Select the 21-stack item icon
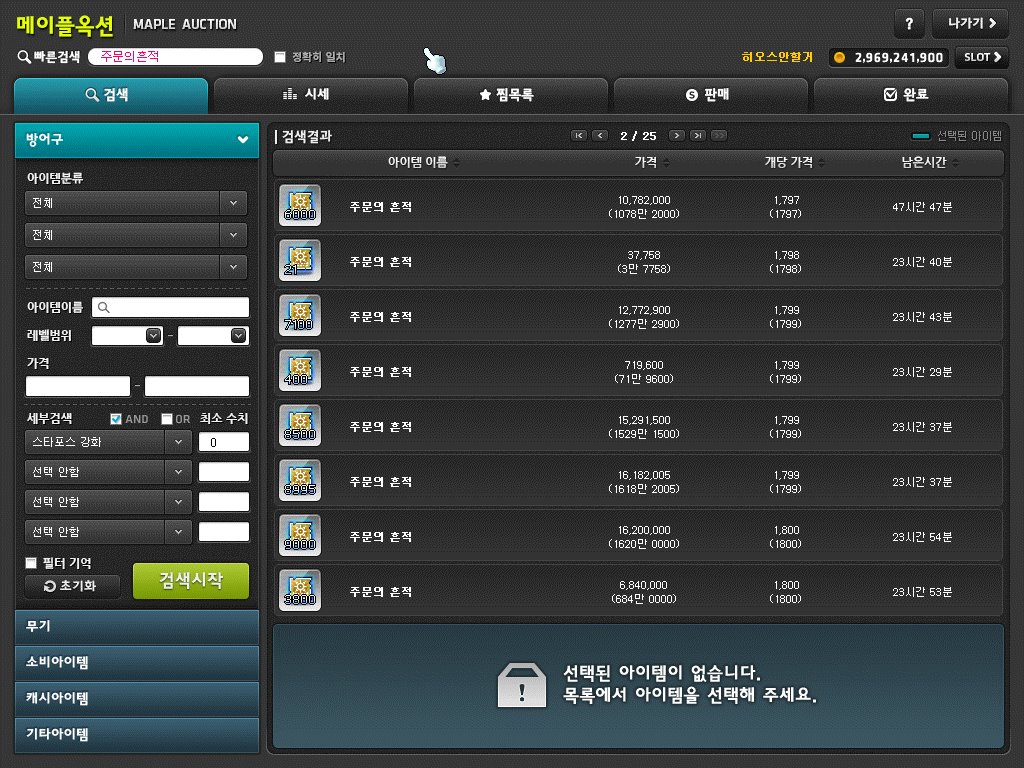Screen dimensions: 1024x768 (x=300, y=260)
